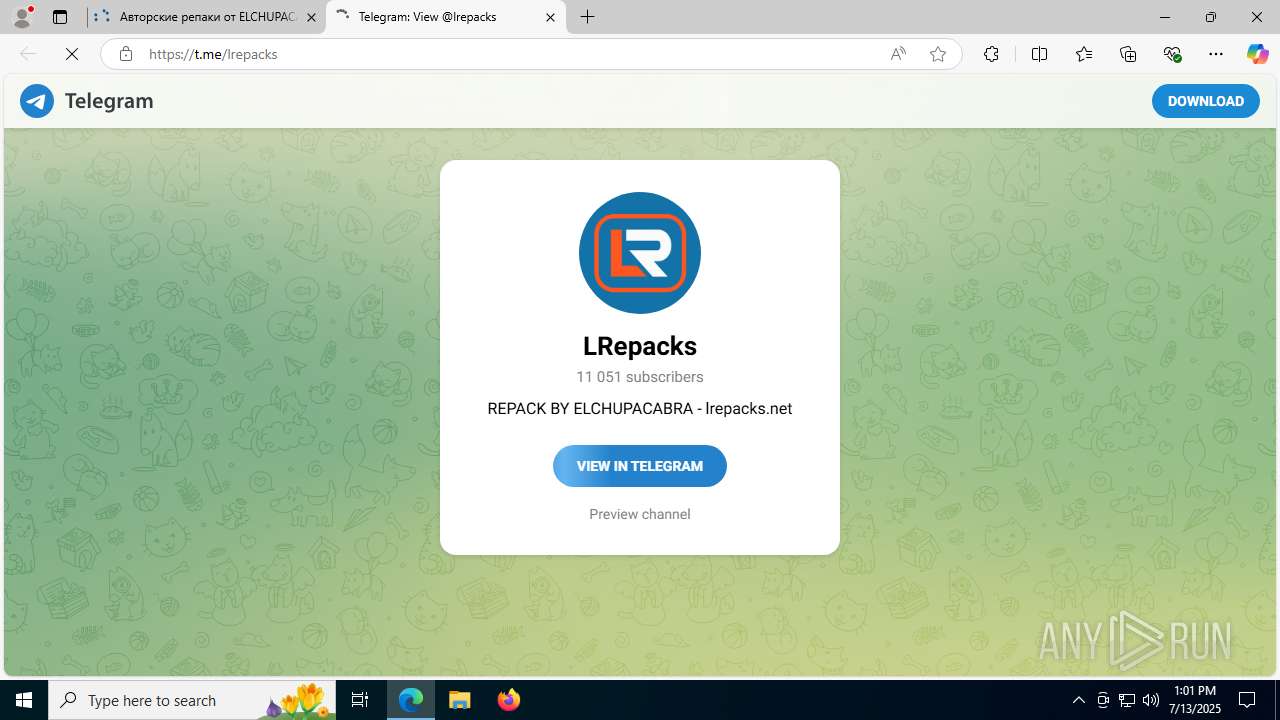This screenshot has height=720, width=1280.
Task: Open the Windows Start menu
Action: coord(24,700)
